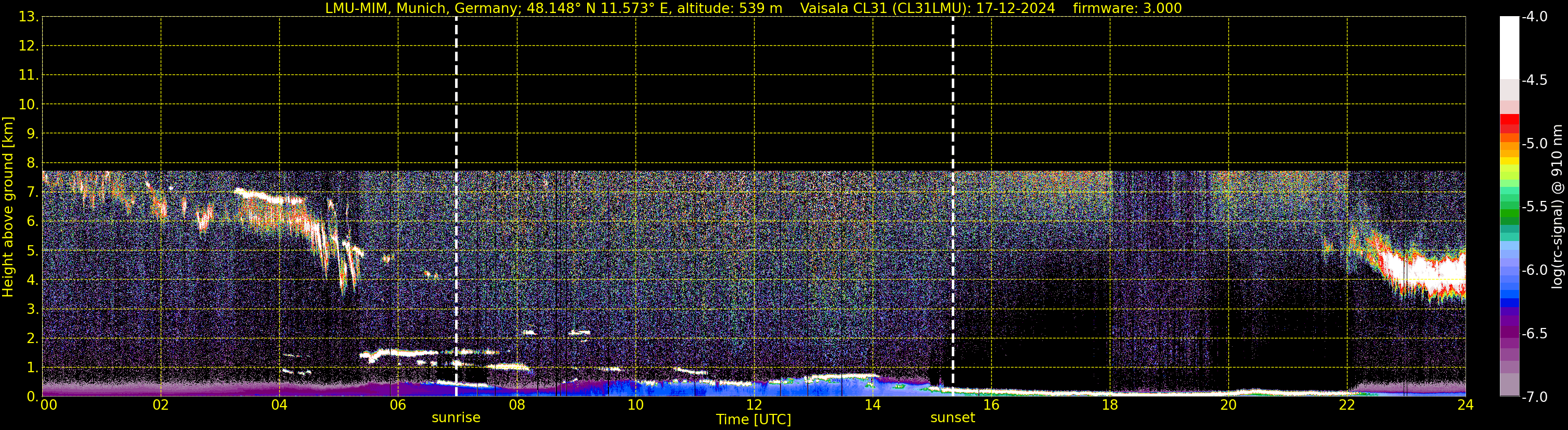Screen dimensions: 1568x430
Task: Click the "log(rc-signal) @ 910 nm" colorbar label
Action: (x=1558, y=207)
